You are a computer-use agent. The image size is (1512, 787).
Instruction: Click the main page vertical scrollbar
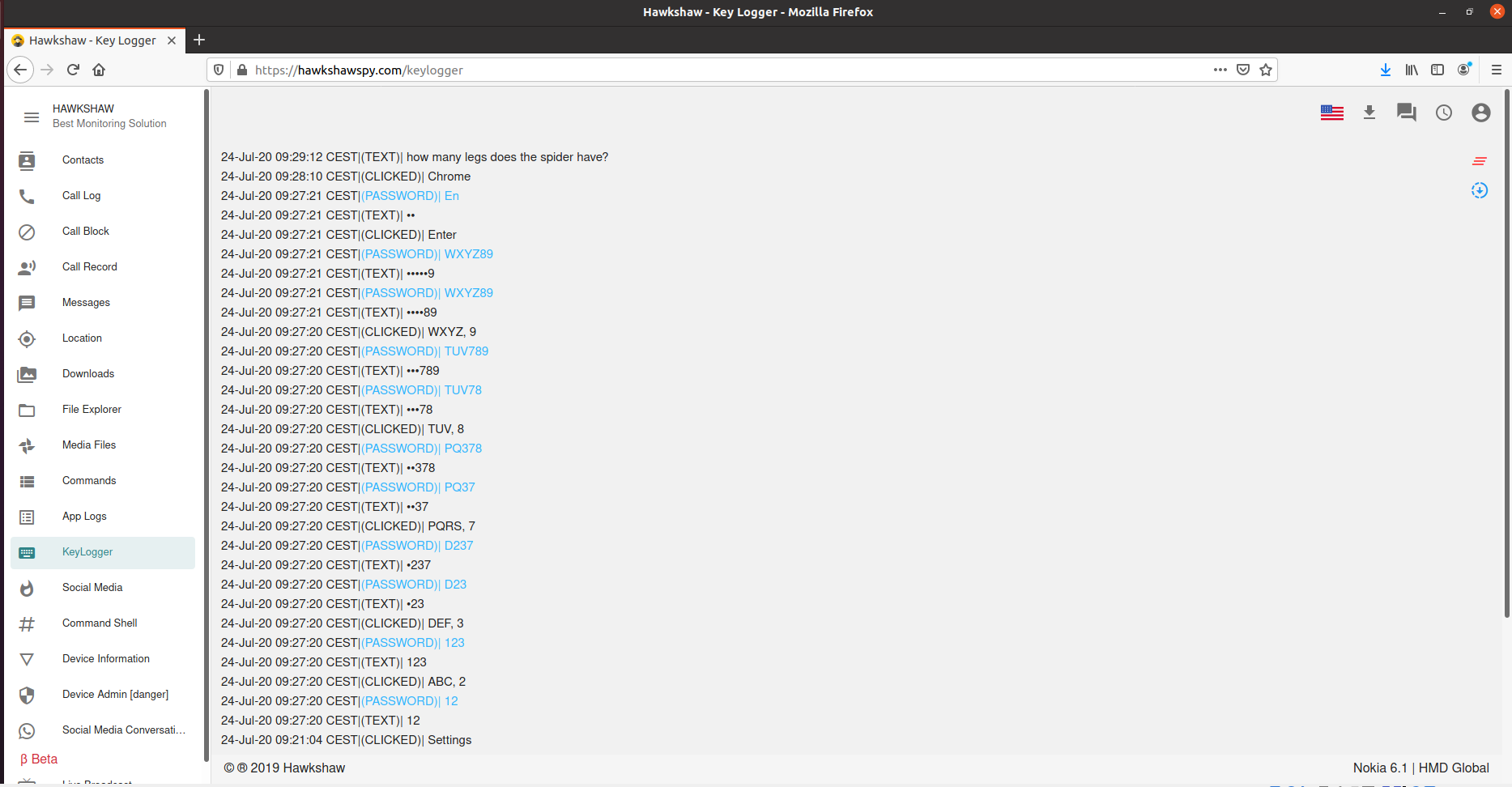coord(1506,353)
